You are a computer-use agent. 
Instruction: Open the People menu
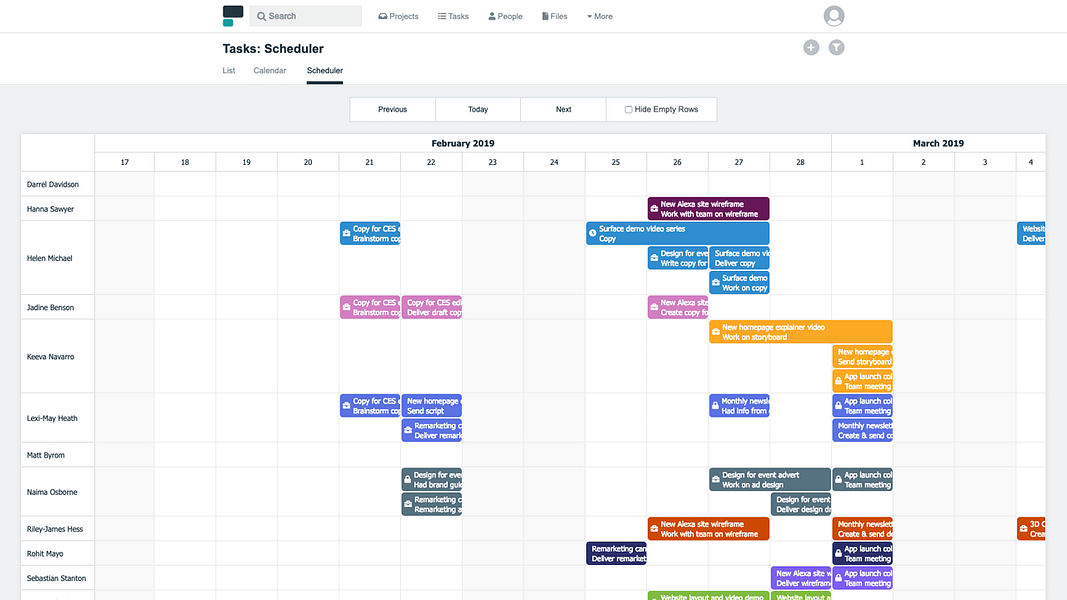click(506, 16)
